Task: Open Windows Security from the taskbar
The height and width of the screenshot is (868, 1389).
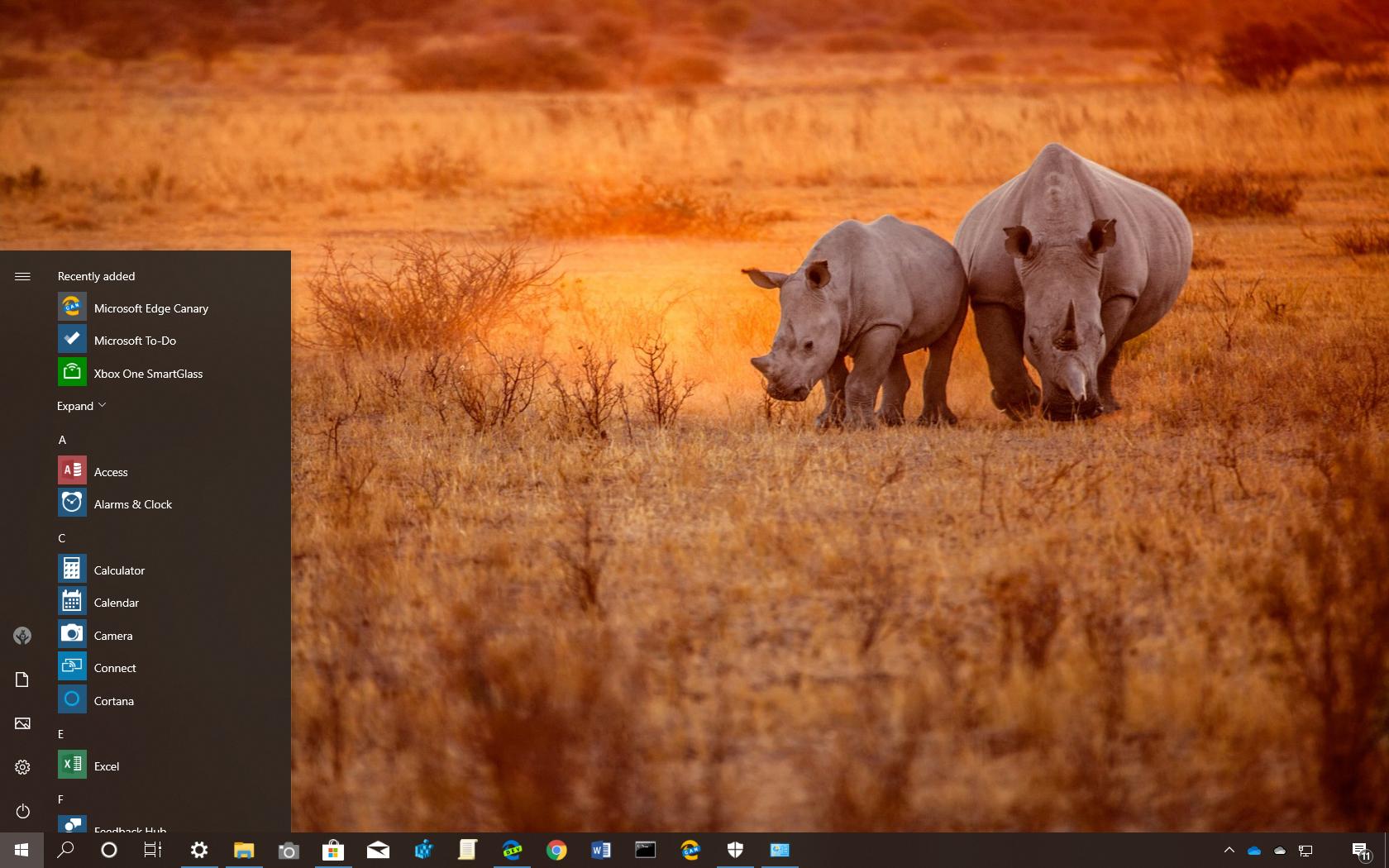Action: point(735,850)
